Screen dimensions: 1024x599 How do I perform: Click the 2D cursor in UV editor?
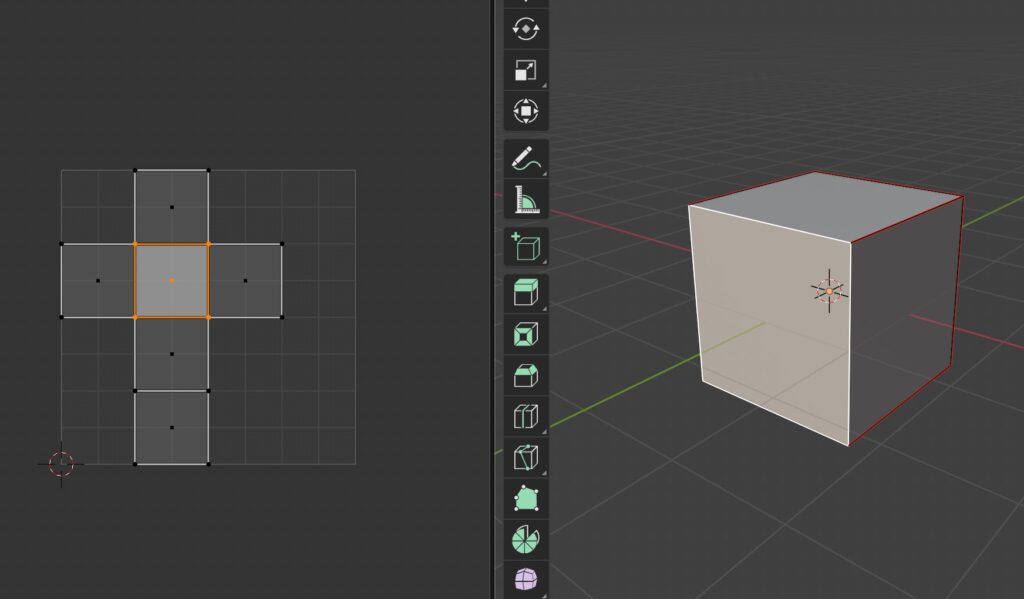[61, 463]
